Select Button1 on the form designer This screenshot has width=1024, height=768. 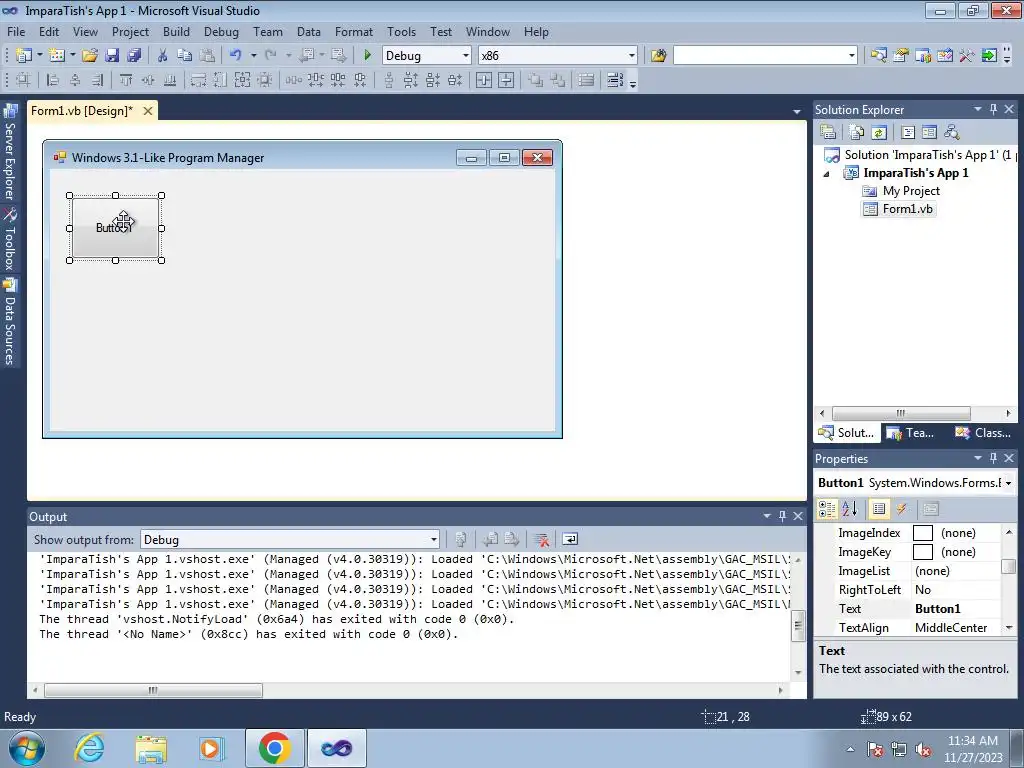115,228
